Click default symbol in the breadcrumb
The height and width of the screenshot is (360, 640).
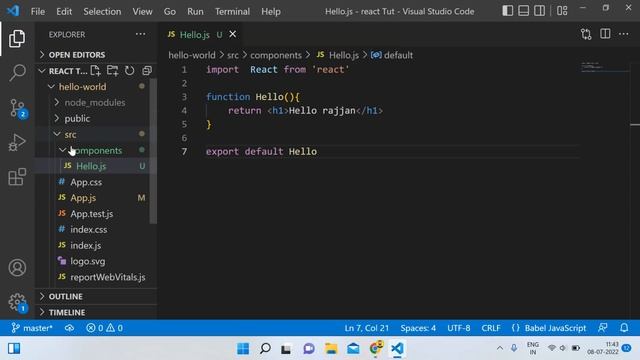tap(392, 55)
